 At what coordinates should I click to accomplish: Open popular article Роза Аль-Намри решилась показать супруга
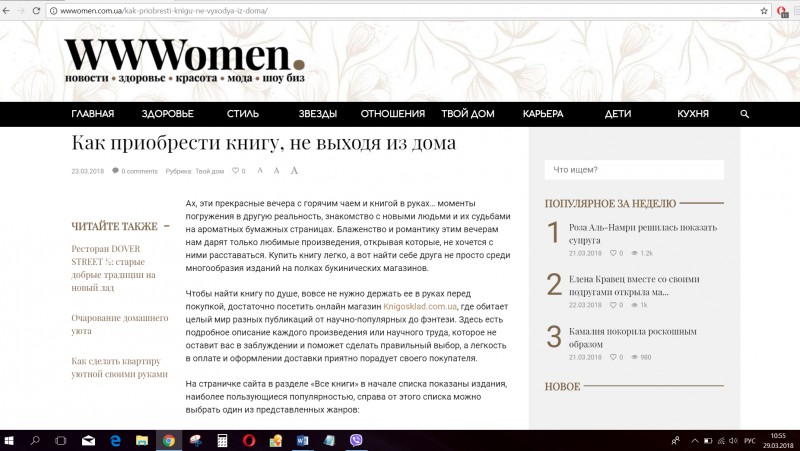click(x=643, y=234)
